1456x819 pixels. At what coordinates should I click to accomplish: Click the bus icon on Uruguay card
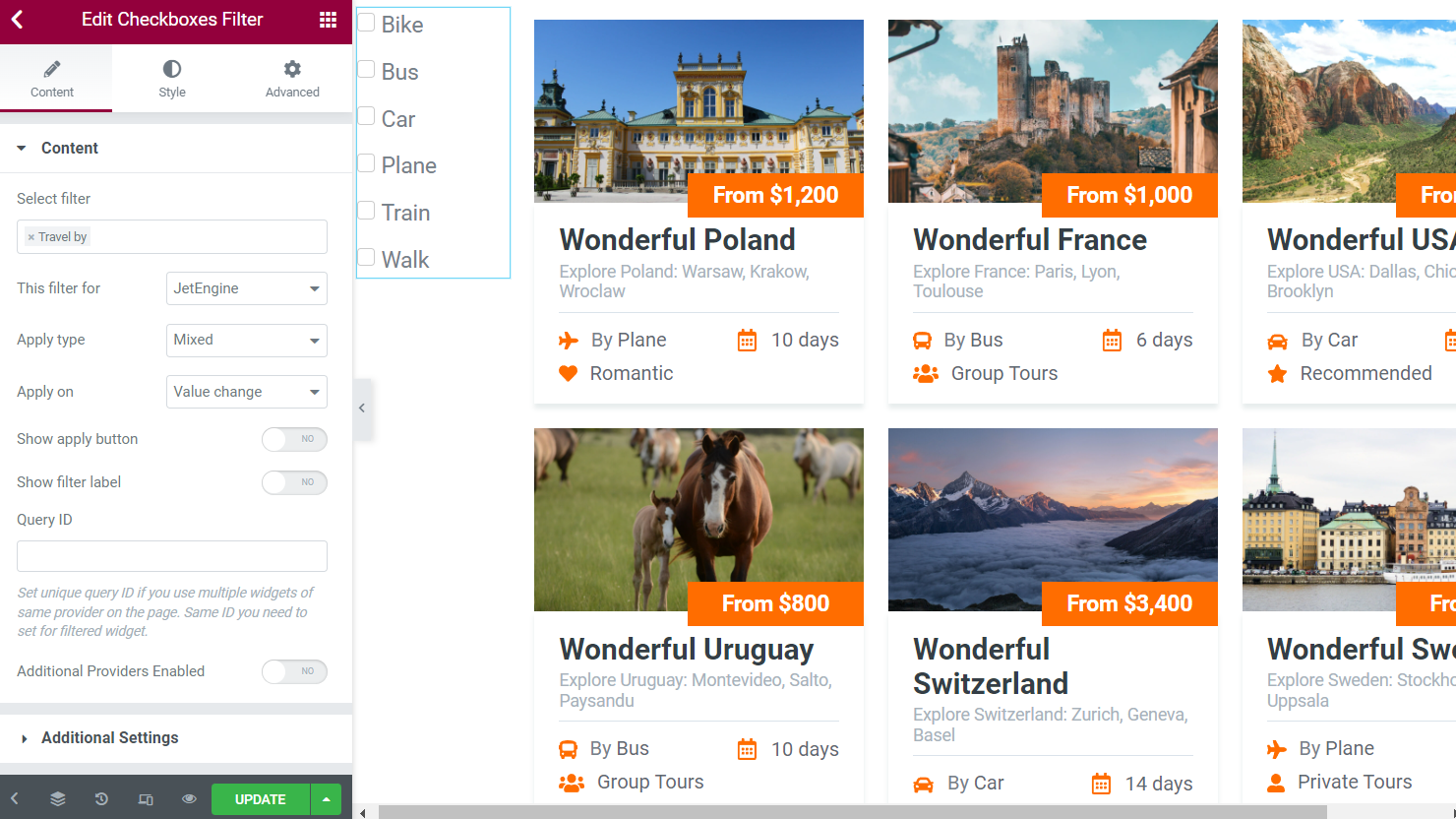coord(568,750)
